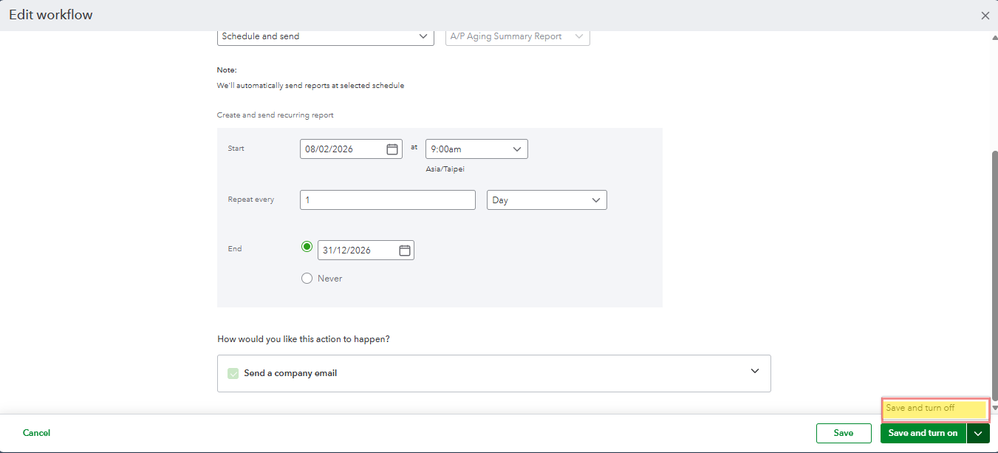
Task: Click the Save and turn on button
Action: pos(923,433)
